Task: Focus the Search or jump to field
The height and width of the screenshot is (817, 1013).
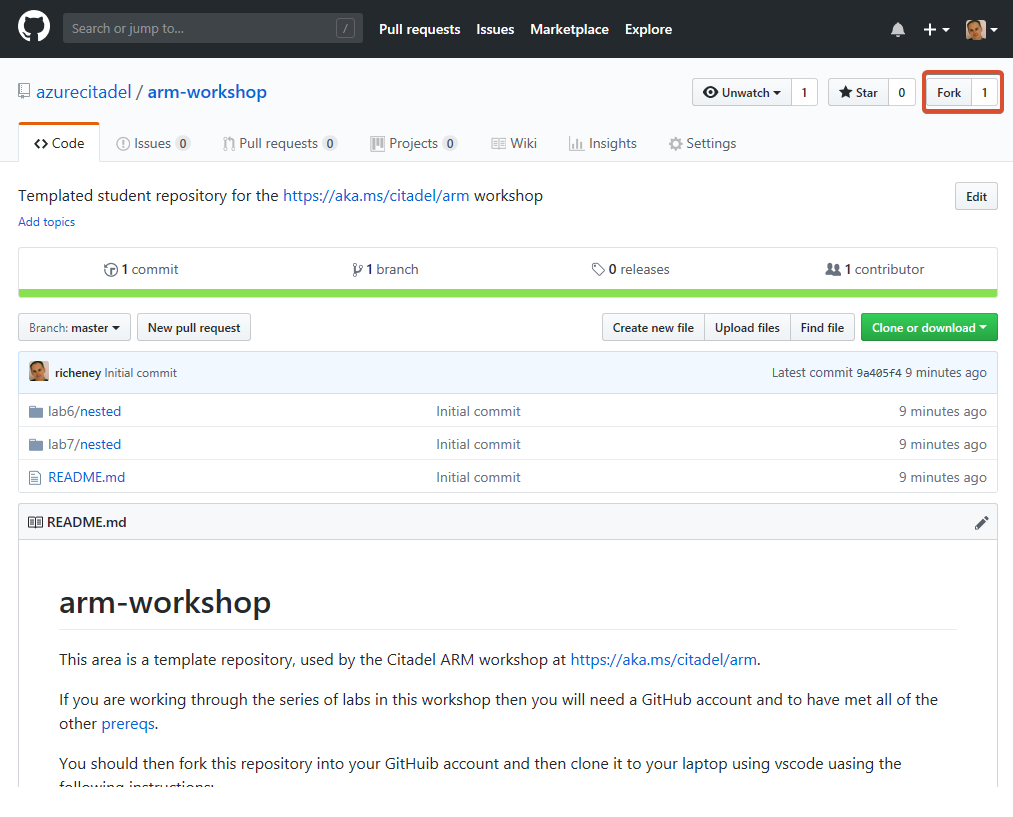Action: coord(200,29)
